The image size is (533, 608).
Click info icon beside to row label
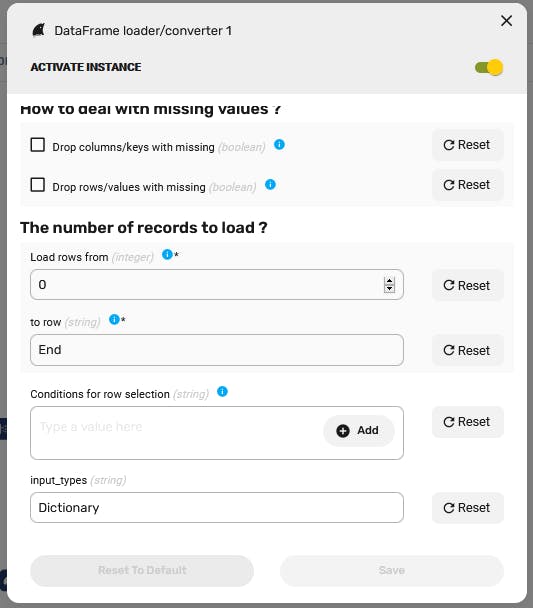pos(114,320)
